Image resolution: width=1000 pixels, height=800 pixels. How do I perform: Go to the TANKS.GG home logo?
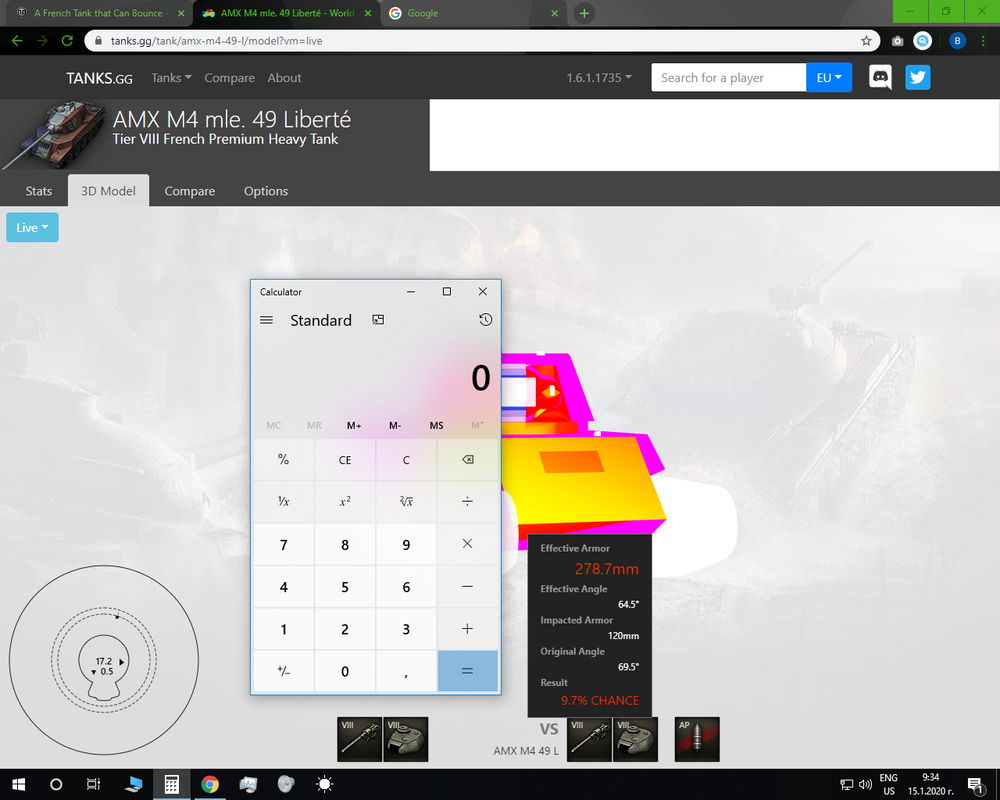tap(99, 78)
